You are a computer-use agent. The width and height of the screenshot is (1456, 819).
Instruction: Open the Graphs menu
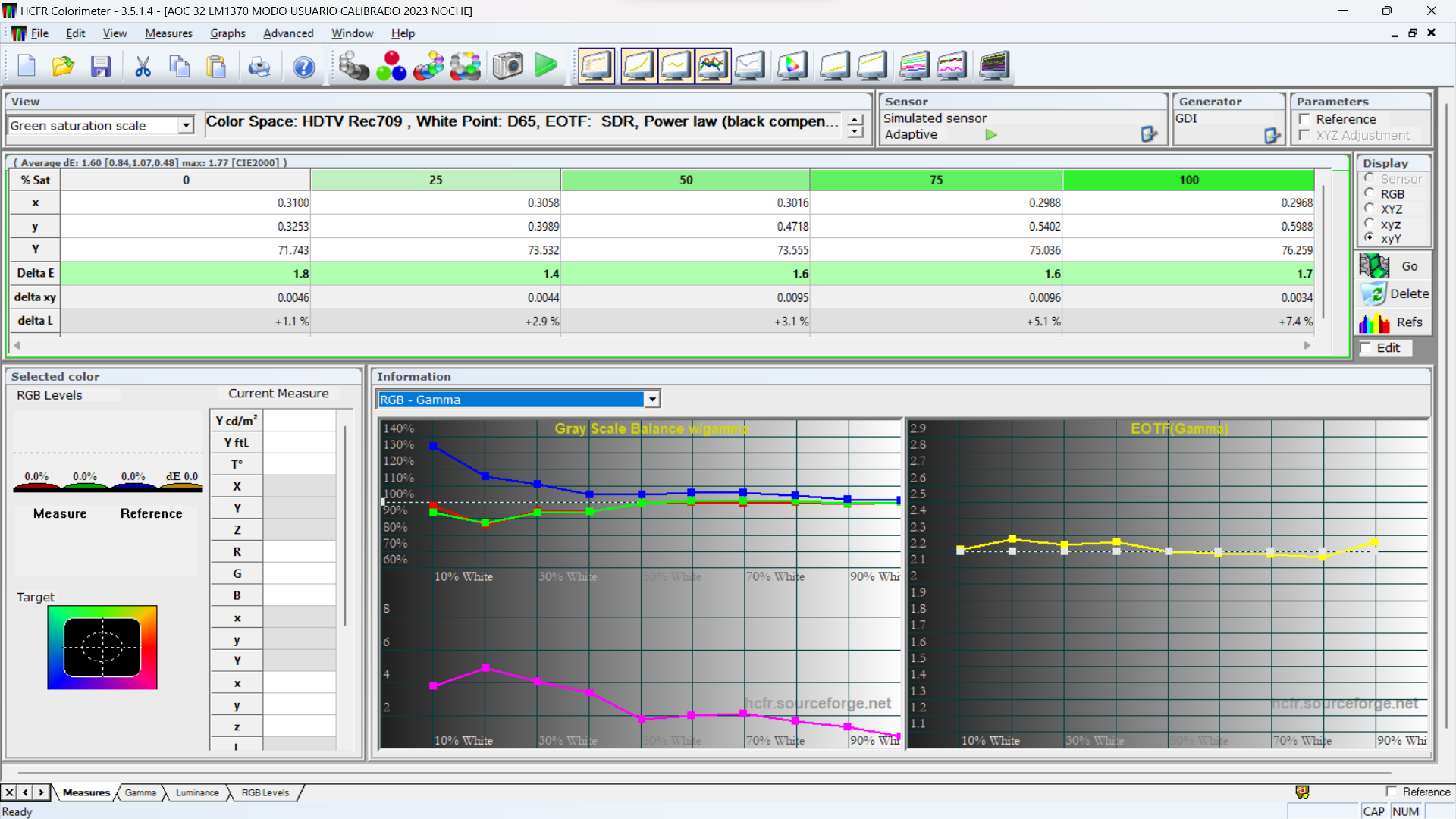tap(227, 33)
